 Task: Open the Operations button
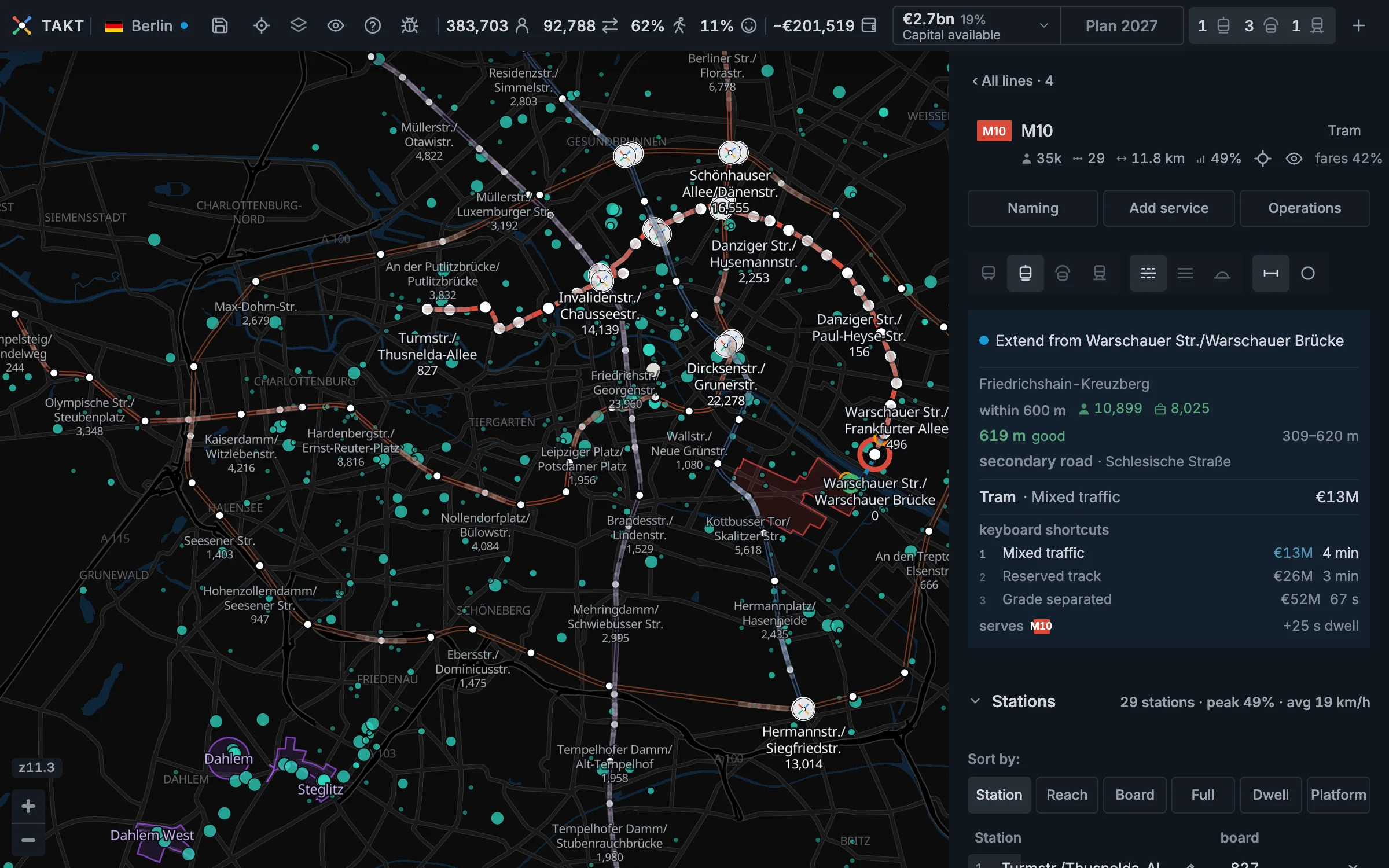point(1305,208)
